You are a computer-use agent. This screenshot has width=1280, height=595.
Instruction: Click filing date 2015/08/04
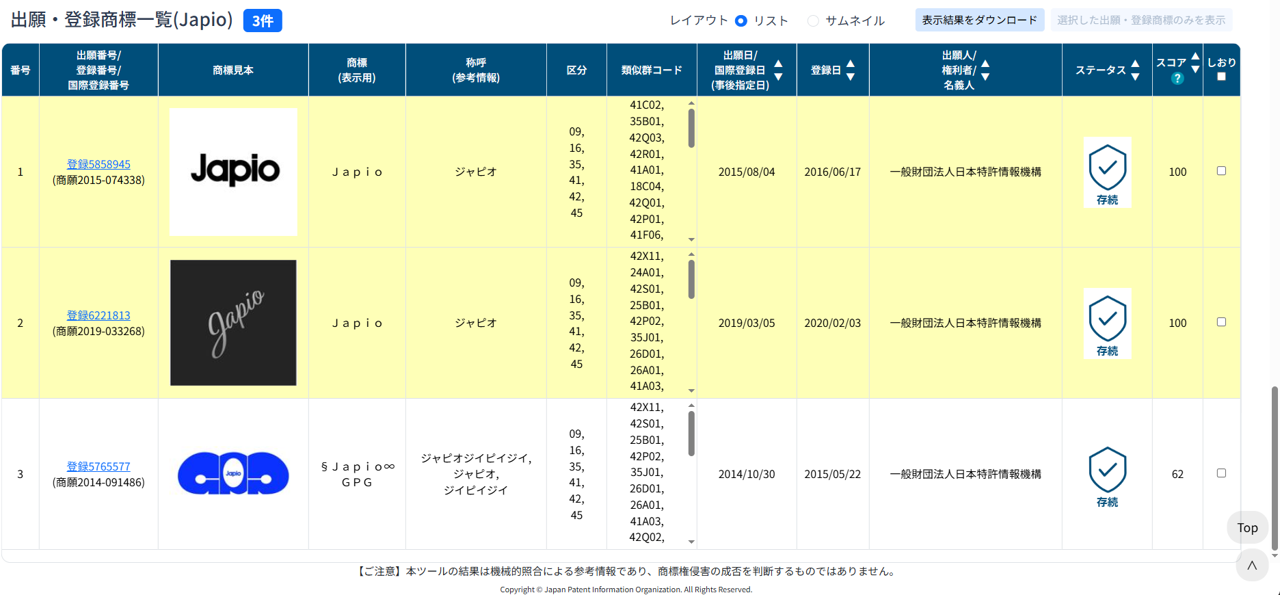tap(746, 172)
